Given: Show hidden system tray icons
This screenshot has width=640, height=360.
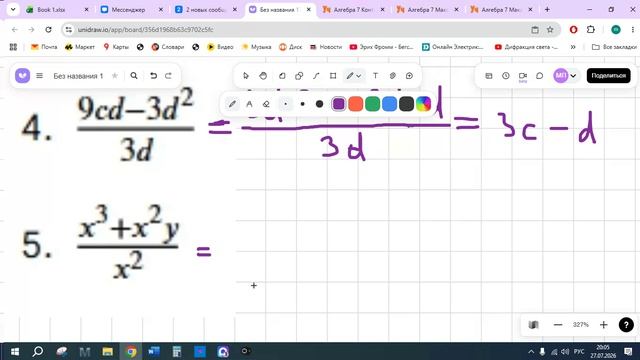Looking at the screenshot, I should pos(531,351).
